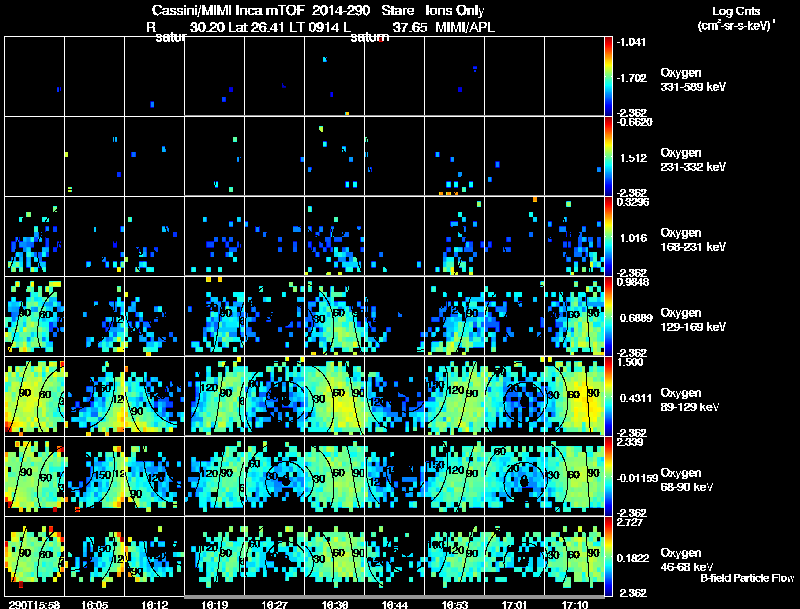Click the '37.65' L value in the header
This screenshot has width=800, height=609.
point(410,28)
